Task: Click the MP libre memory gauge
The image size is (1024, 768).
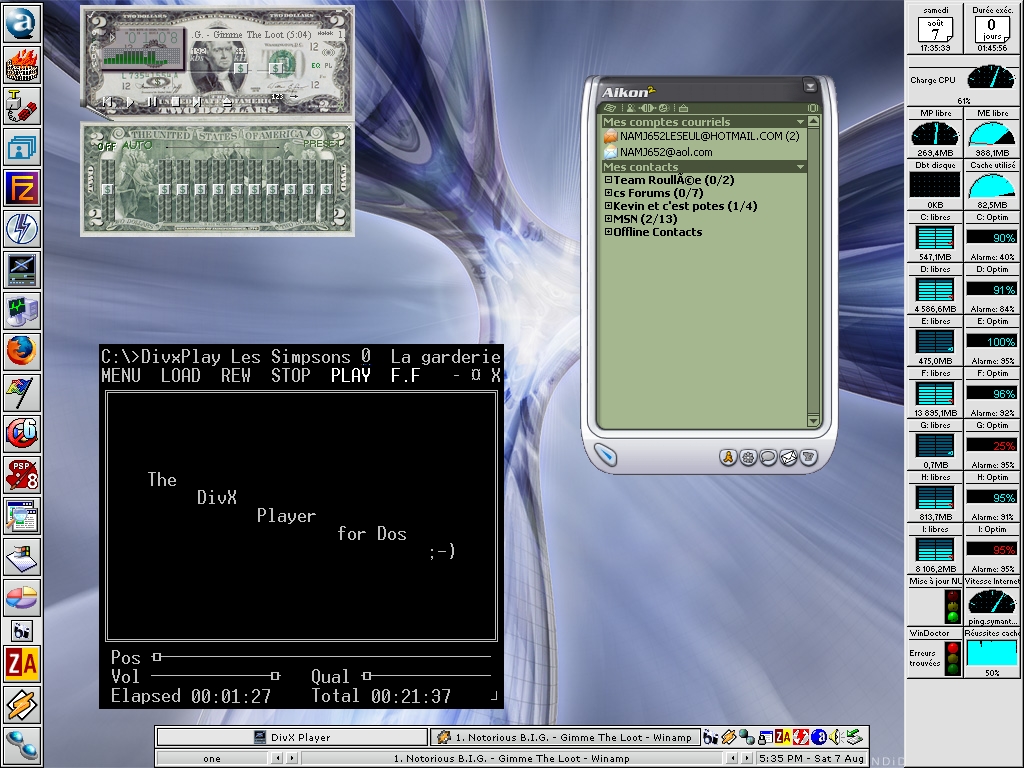Action: [935, 133]
